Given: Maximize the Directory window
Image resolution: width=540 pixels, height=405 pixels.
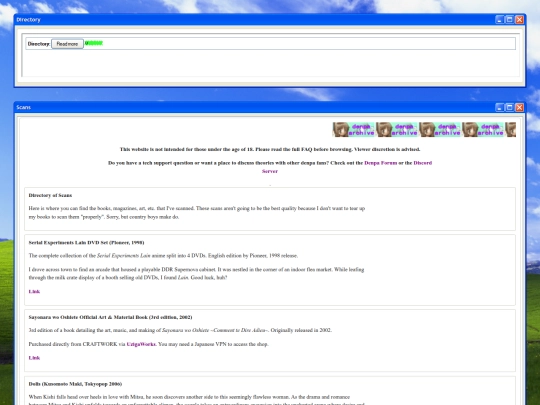Looking at the screenshot, I should (510, 20).
